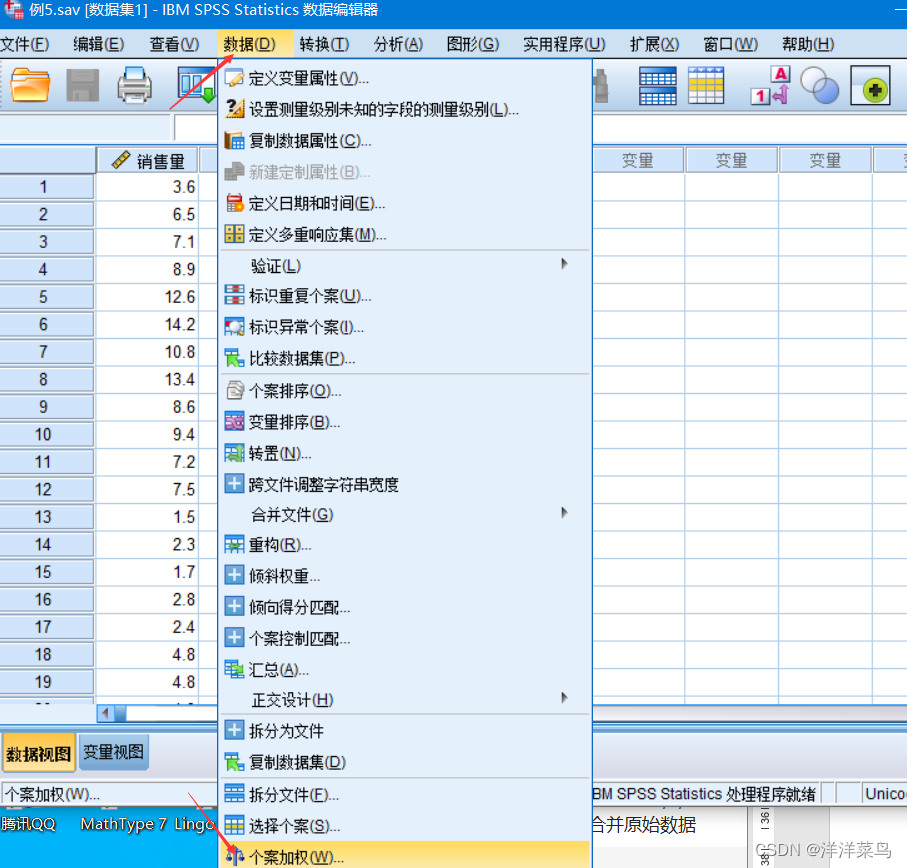The width and height of the screenshot is (907, 868).
Task: Select 拆分为文件 menu item
Action: (x=405, y=731)
